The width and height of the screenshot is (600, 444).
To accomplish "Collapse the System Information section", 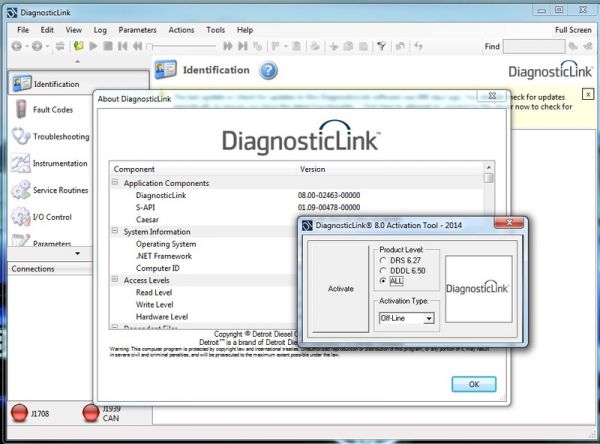I will point(115,232).
